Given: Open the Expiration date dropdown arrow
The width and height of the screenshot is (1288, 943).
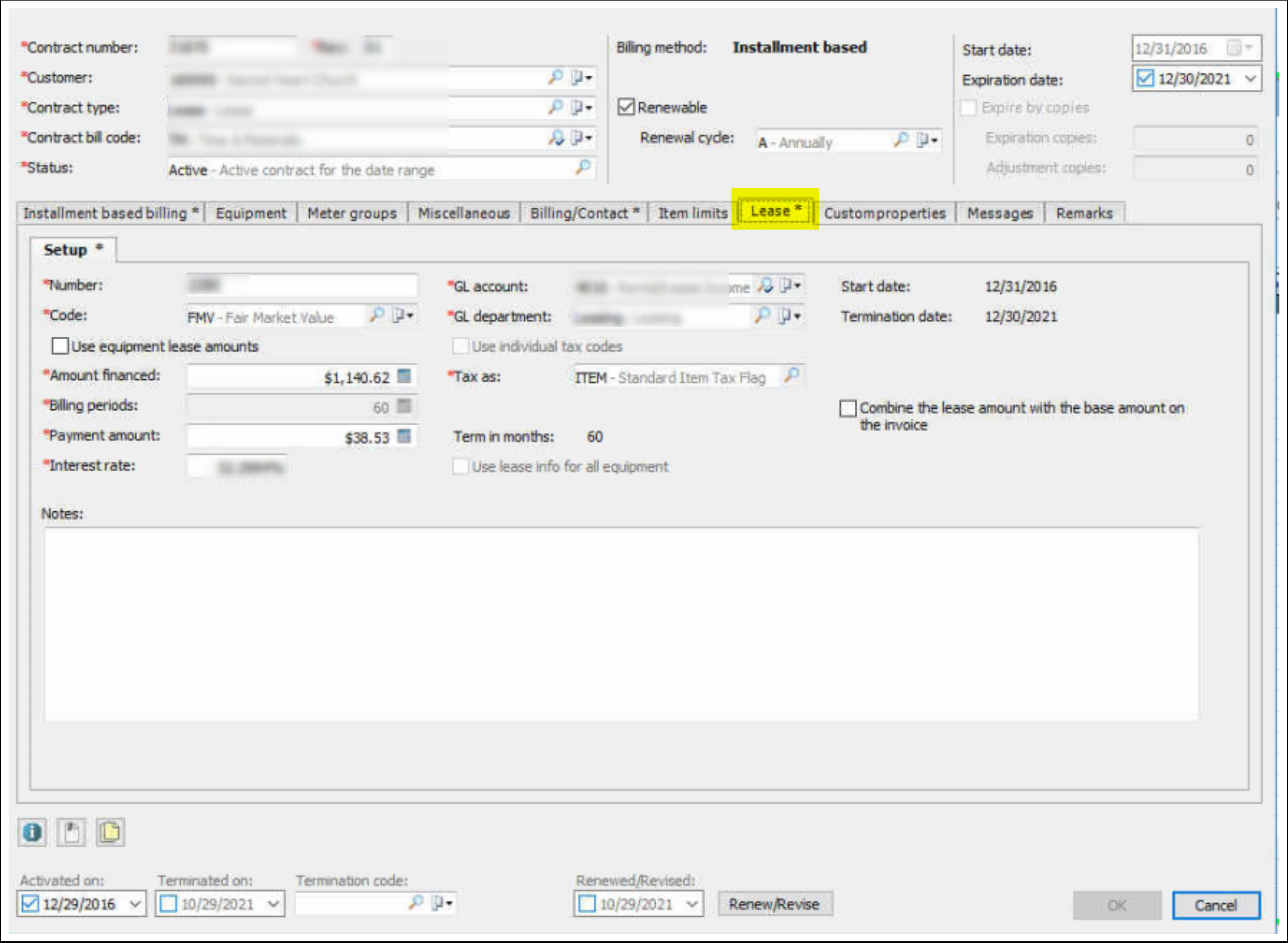Looking at the screenshot, I should [1251, 78].
